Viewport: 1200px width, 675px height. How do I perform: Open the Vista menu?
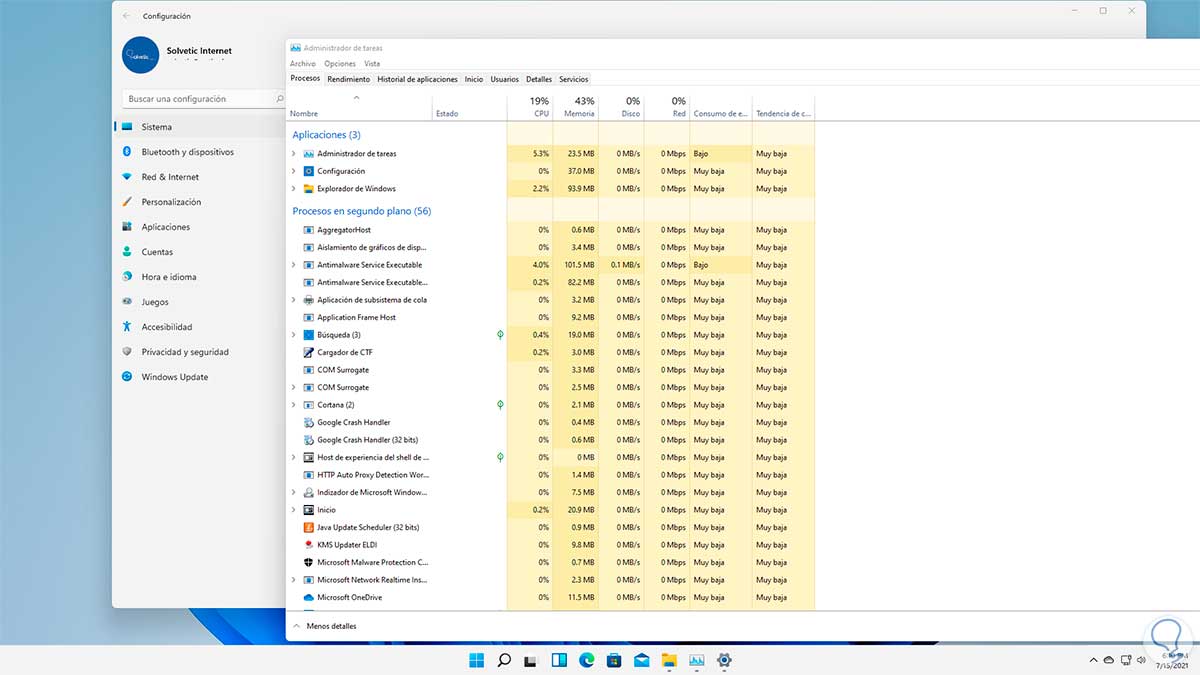pos(372,64)
